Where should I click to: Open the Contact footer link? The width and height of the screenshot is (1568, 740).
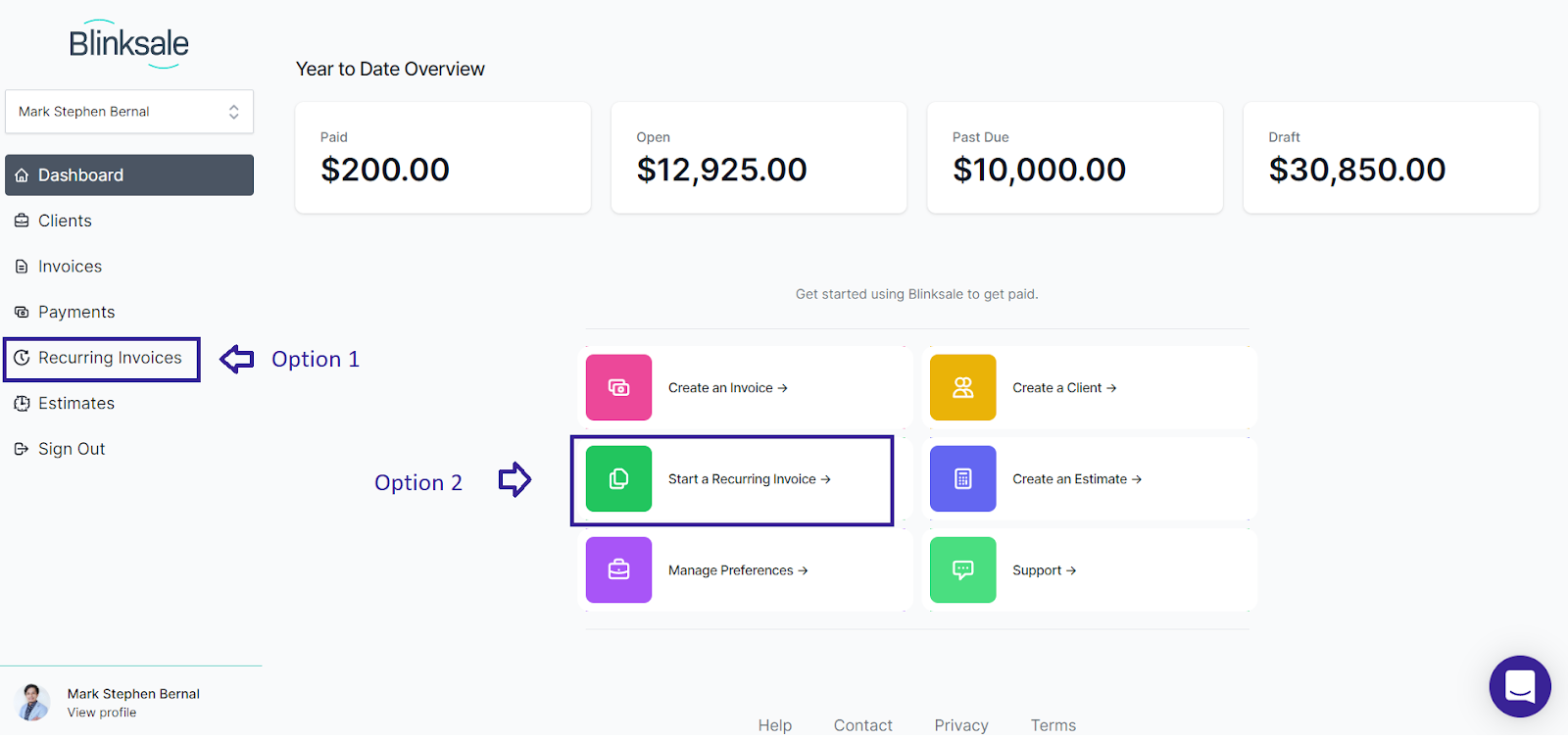pos(863,725)
